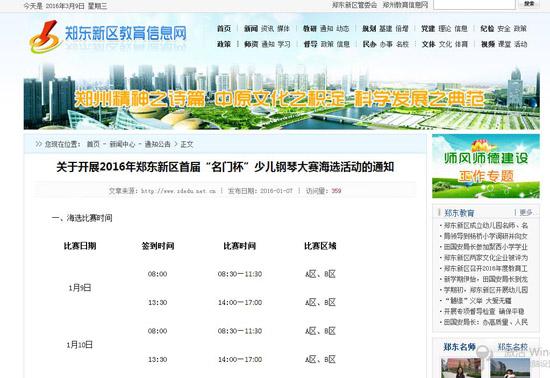Open 动态 under the 教研 menu

tap(343, 29)
